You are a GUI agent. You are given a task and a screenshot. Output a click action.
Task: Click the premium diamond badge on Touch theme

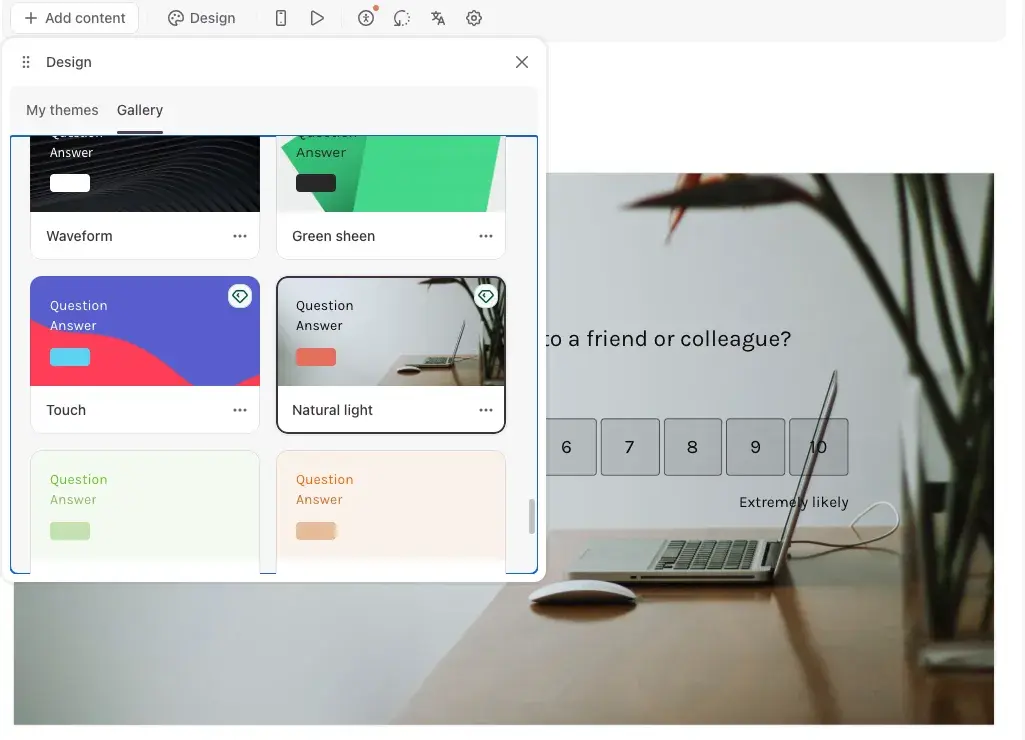pyautogui.click(x=240, y=295)
